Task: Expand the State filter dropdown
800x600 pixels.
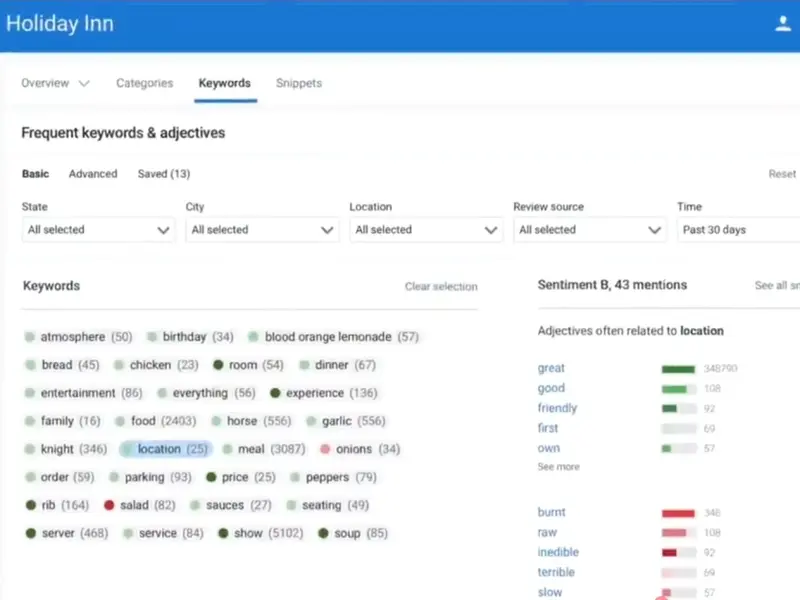Action: (x=98, y=230)
